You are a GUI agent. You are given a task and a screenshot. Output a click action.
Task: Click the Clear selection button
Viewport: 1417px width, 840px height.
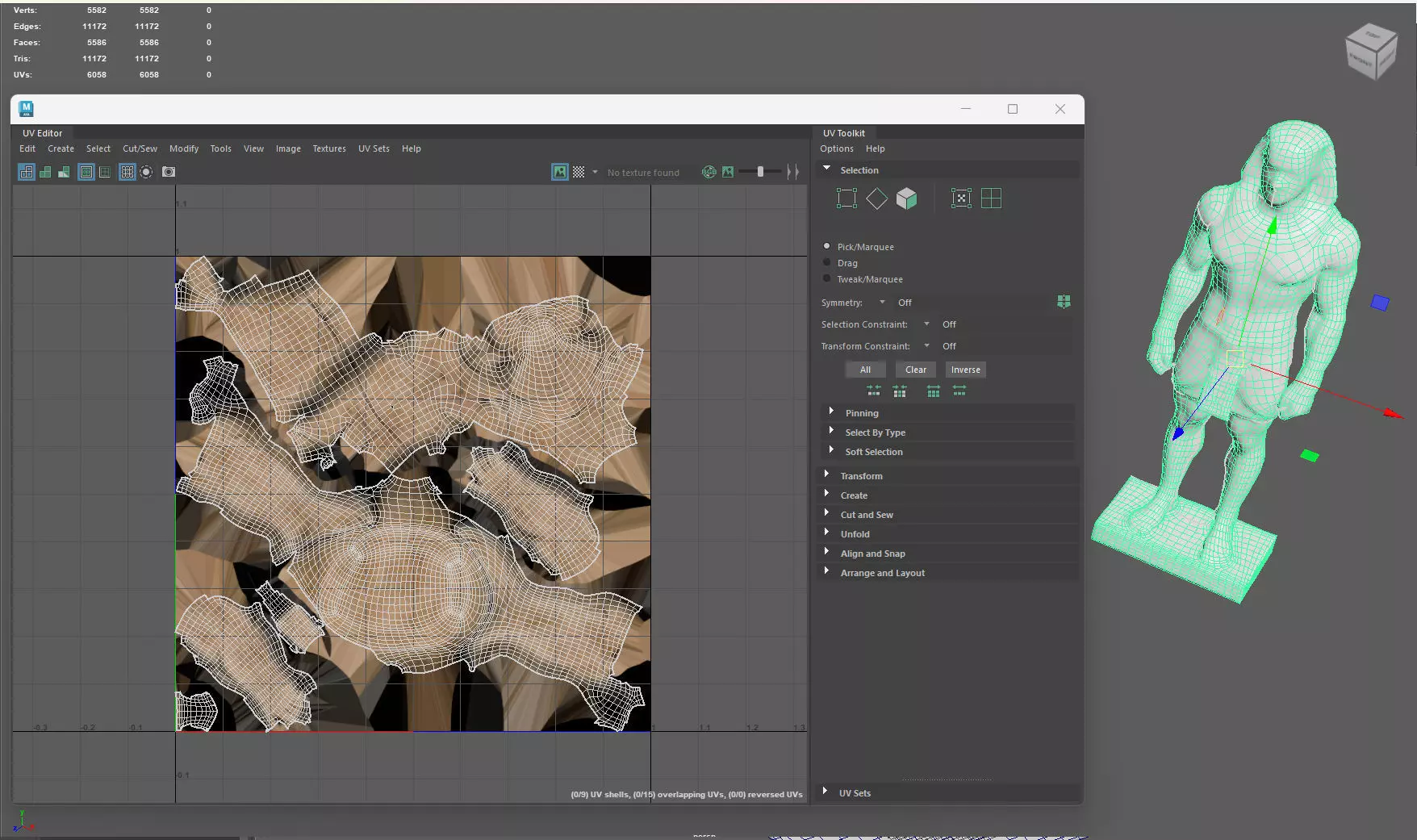tap(916, 370)
